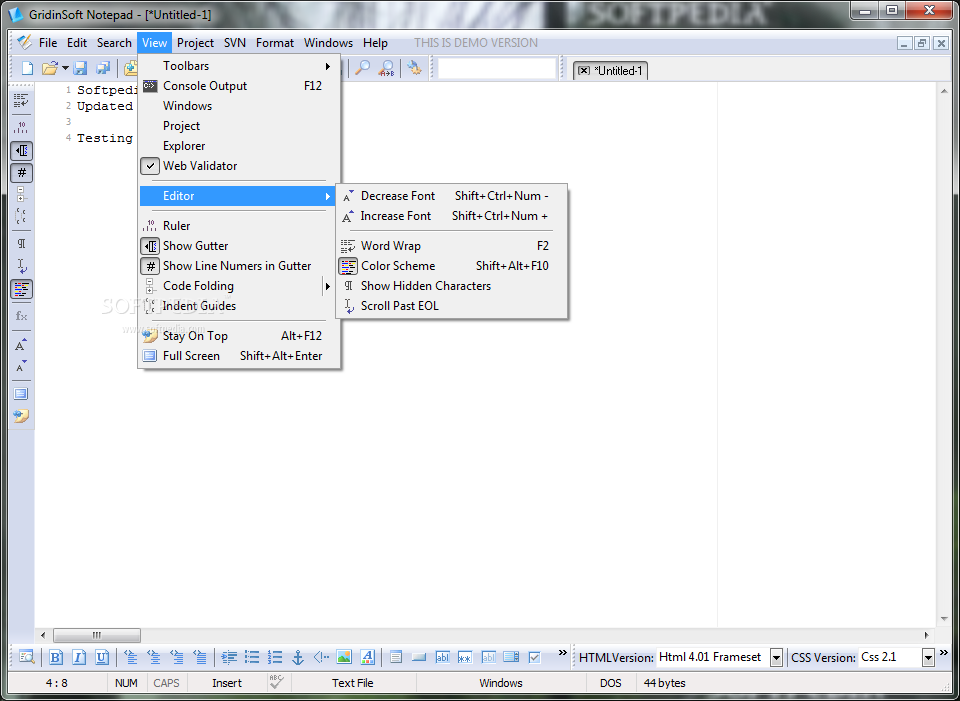Click the spell check ABC status icon
Viewport: 960px width, 701px height.
point(276,682)
